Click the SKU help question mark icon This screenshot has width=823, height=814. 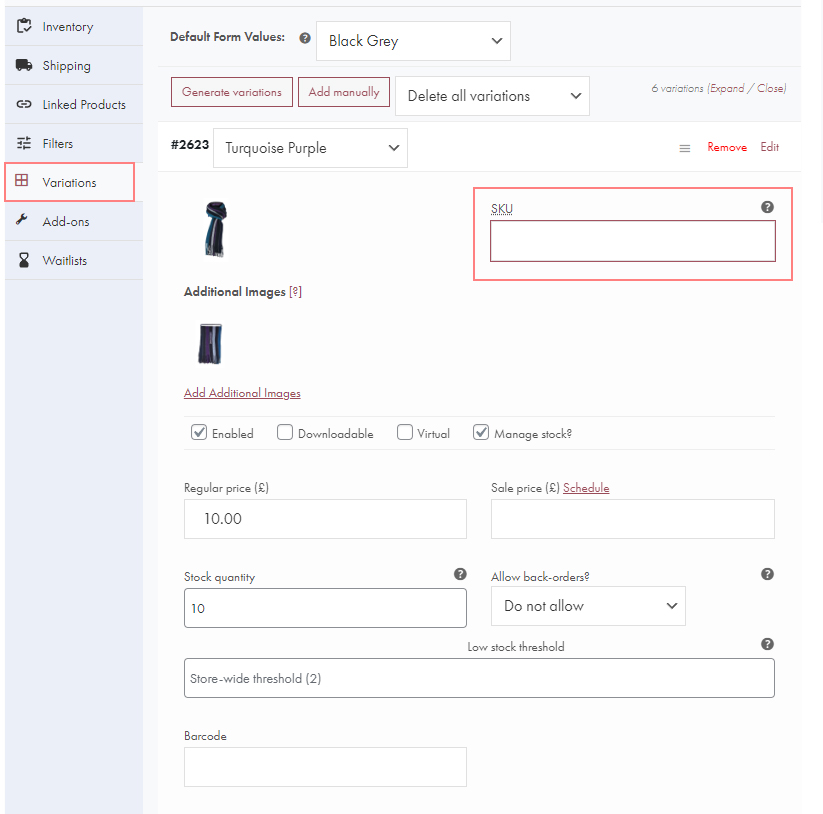[x=767, y=207]
